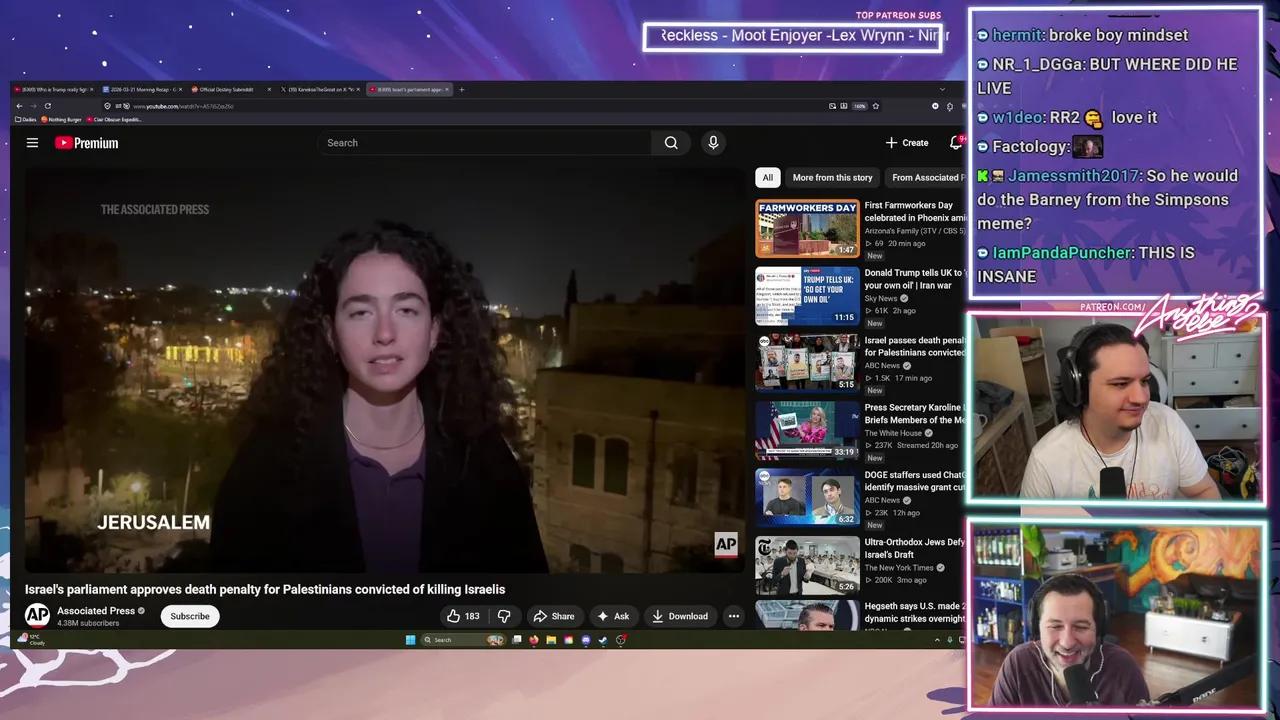
Task: Open 'Israel passes death penalty' ABC thumbnail
Action: pos(807,363)
